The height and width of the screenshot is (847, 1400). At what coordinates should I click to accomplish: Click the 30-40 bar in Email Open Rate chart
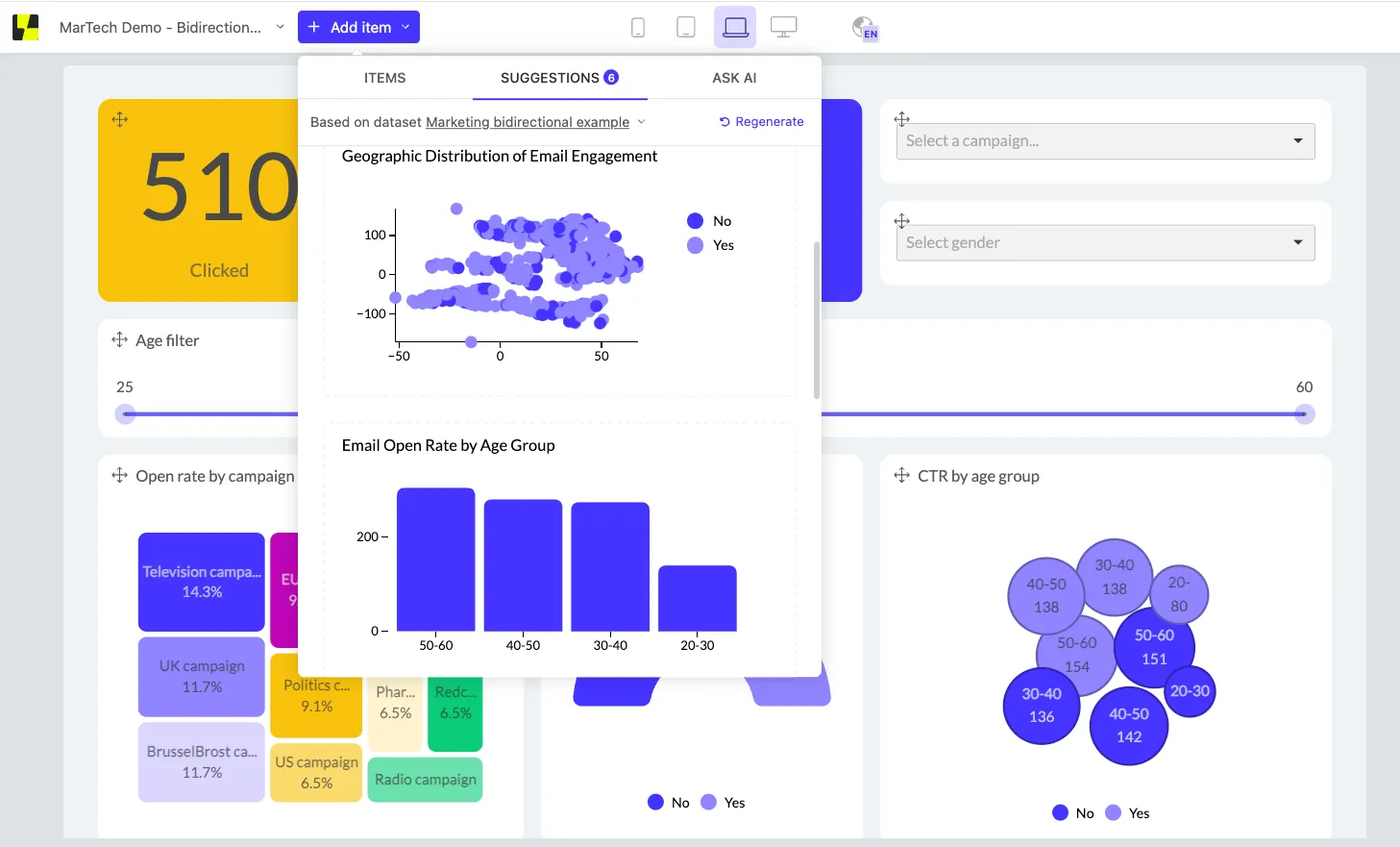point(610,566)
